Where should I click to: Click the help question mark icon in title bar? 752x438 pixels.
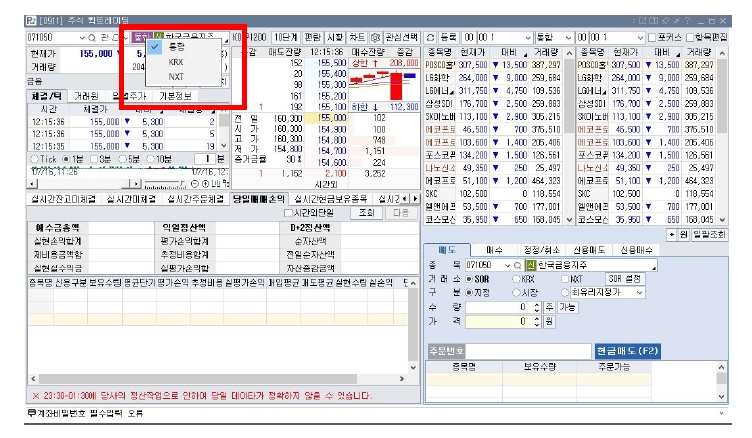687,21
